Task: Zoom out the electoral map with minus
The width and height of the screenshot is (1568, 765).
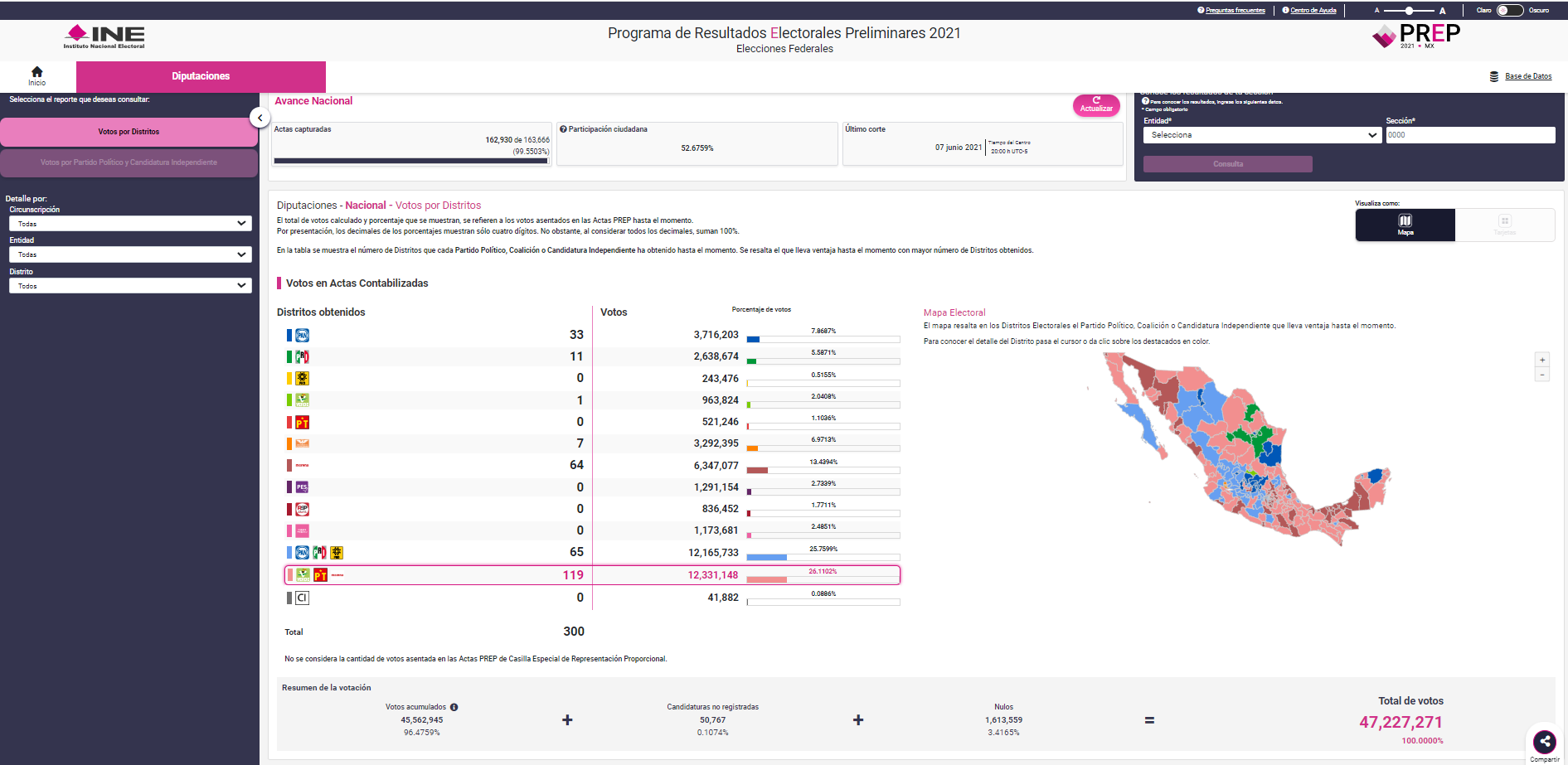Action: click(x=1542, y=375)
